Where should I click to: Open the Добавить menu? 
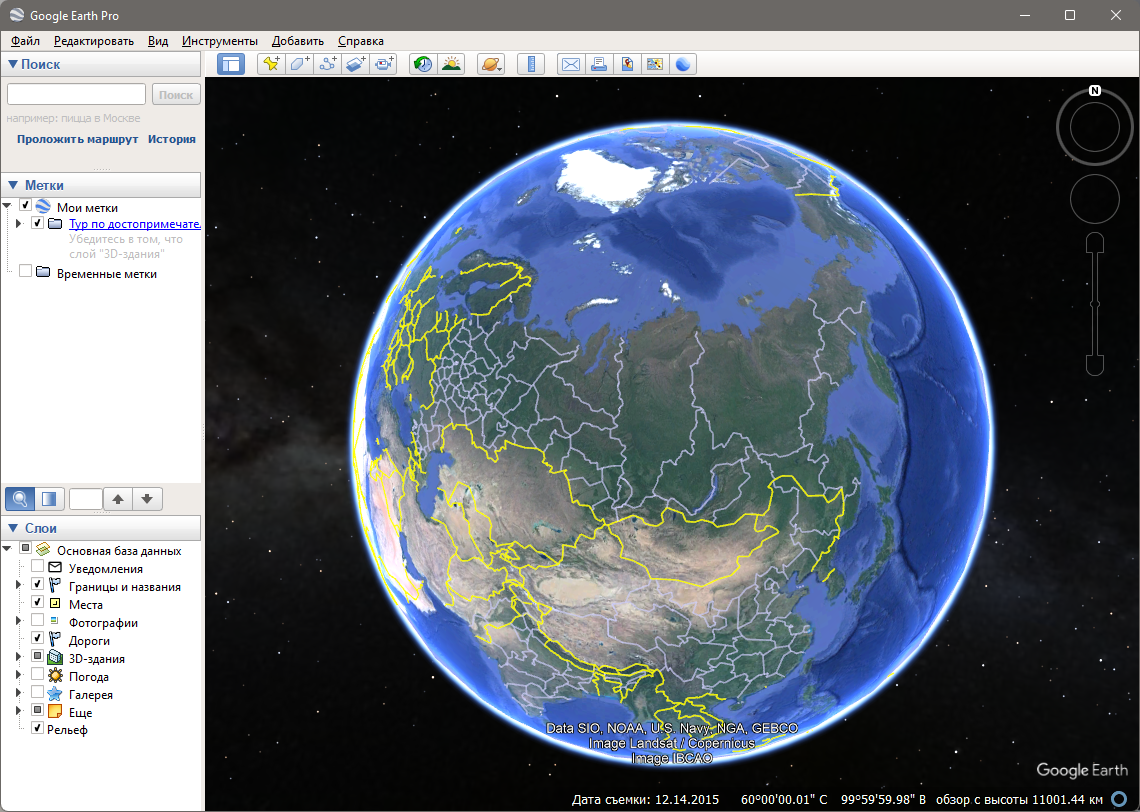point(297,41)
